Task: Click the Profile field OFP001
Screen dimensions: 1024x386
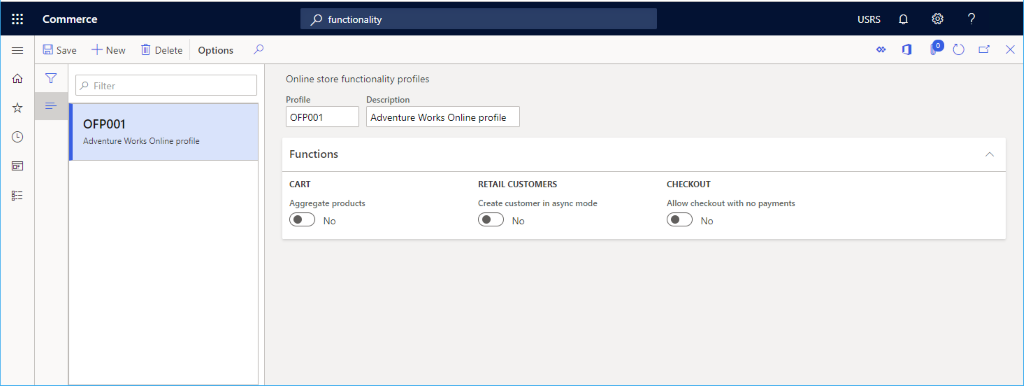Action: click(322, 117)
